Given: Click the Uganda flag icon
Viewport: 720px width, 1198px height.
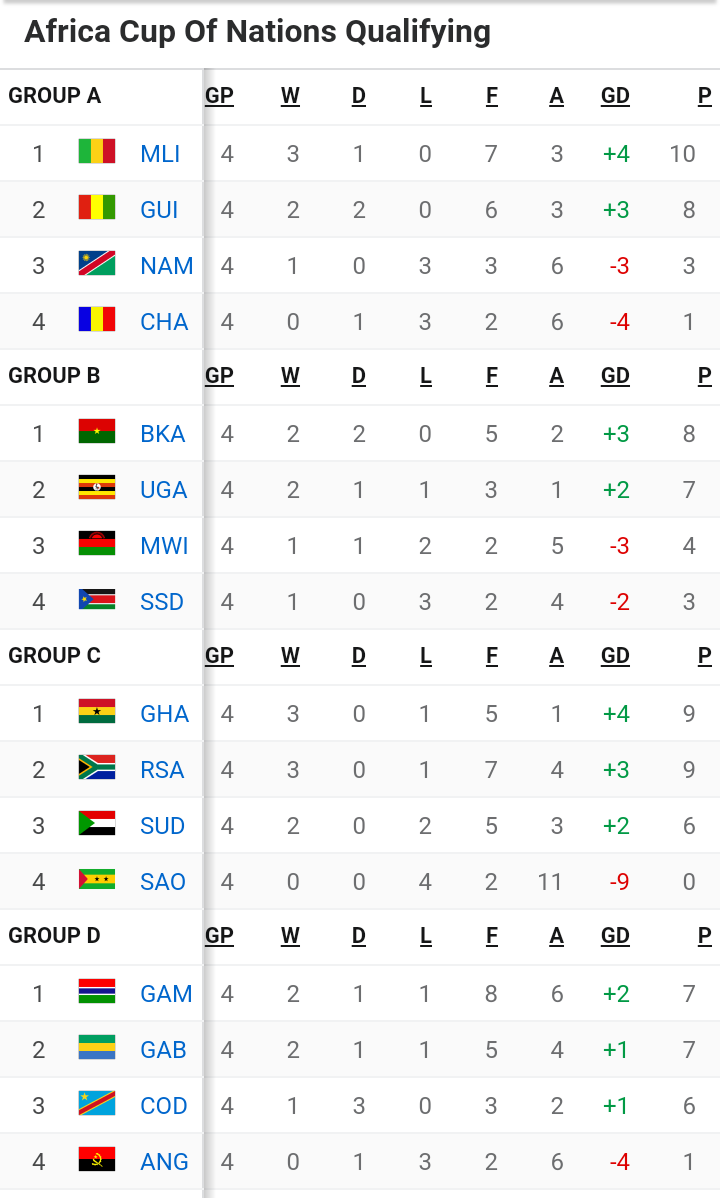Looking at the screenshot, I should point(97,488).
